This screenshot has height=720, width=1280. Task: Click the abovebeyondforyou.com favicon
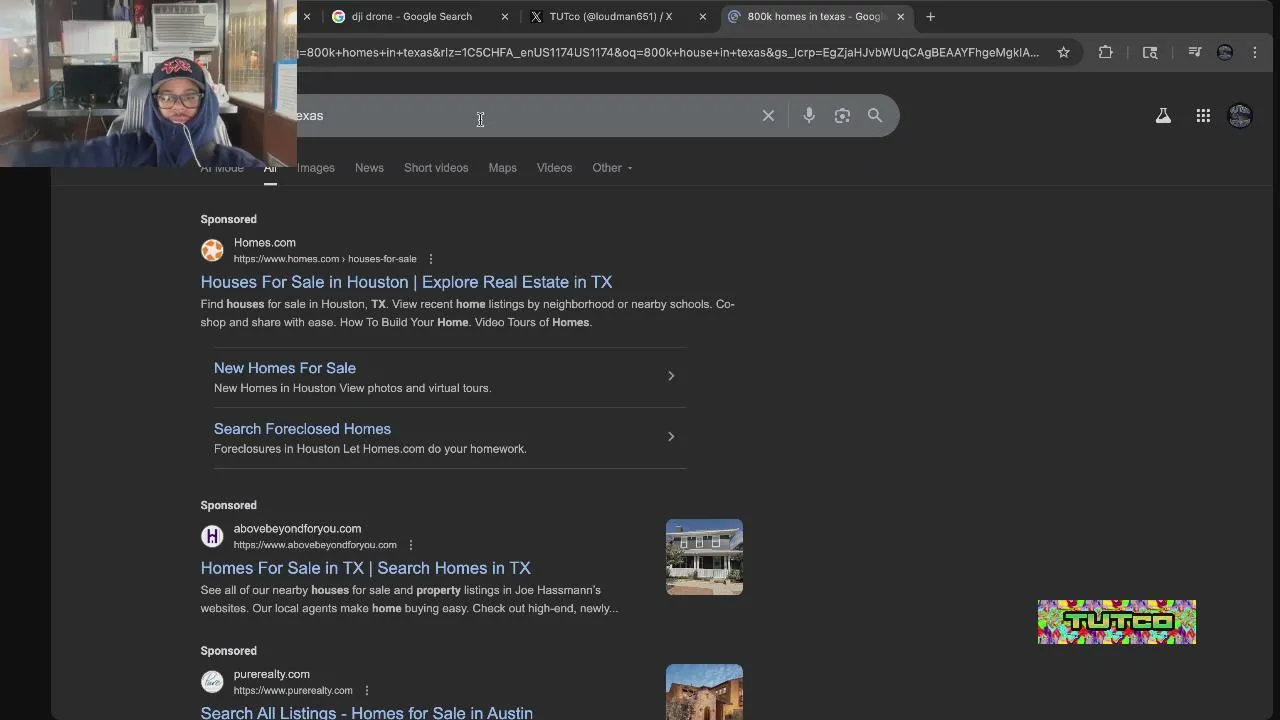coord(212,536)
